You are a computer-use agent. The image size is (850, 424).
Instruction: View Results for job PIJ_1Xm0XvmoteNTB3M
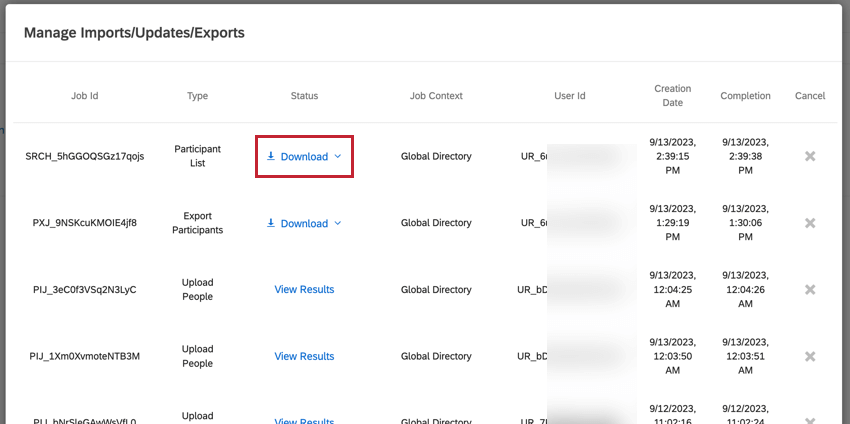point(304,356)
